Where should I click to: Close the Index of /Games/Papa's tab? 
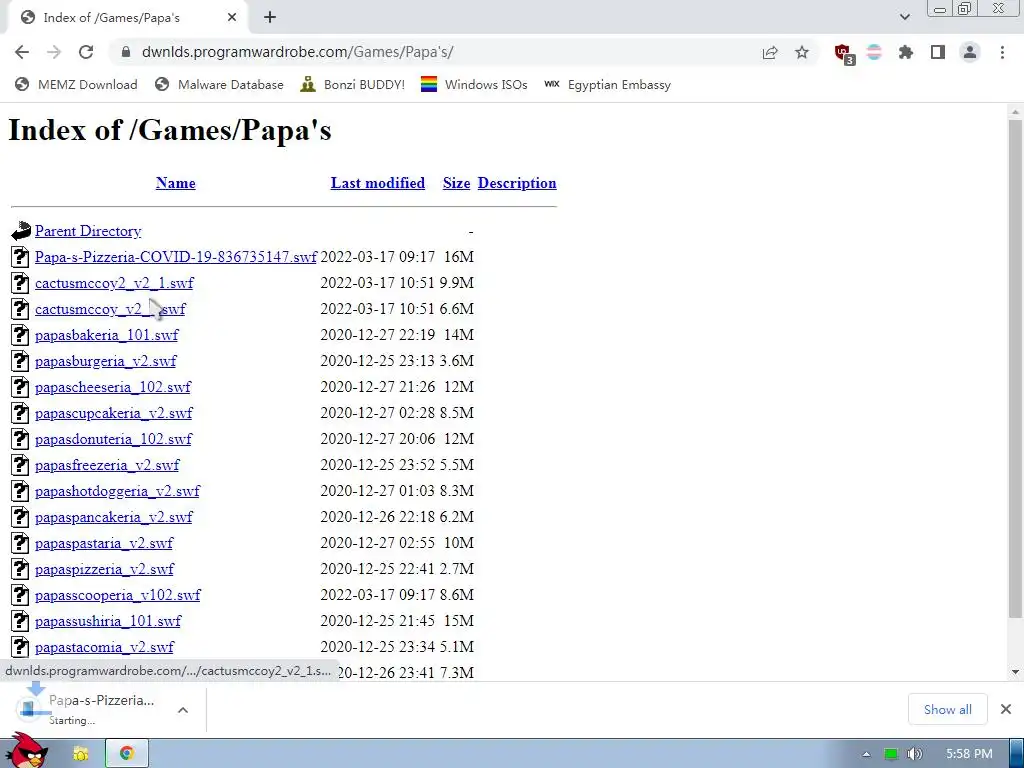[232, 18]
